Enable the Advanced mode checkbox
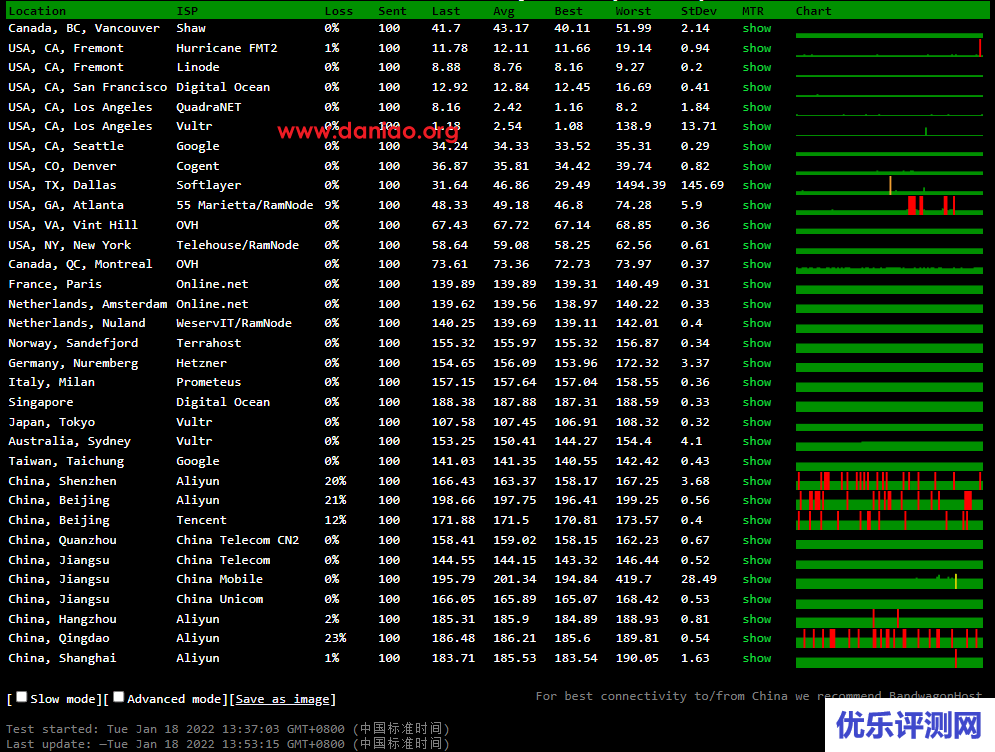995x752 pixels. [x=119, y=697]
